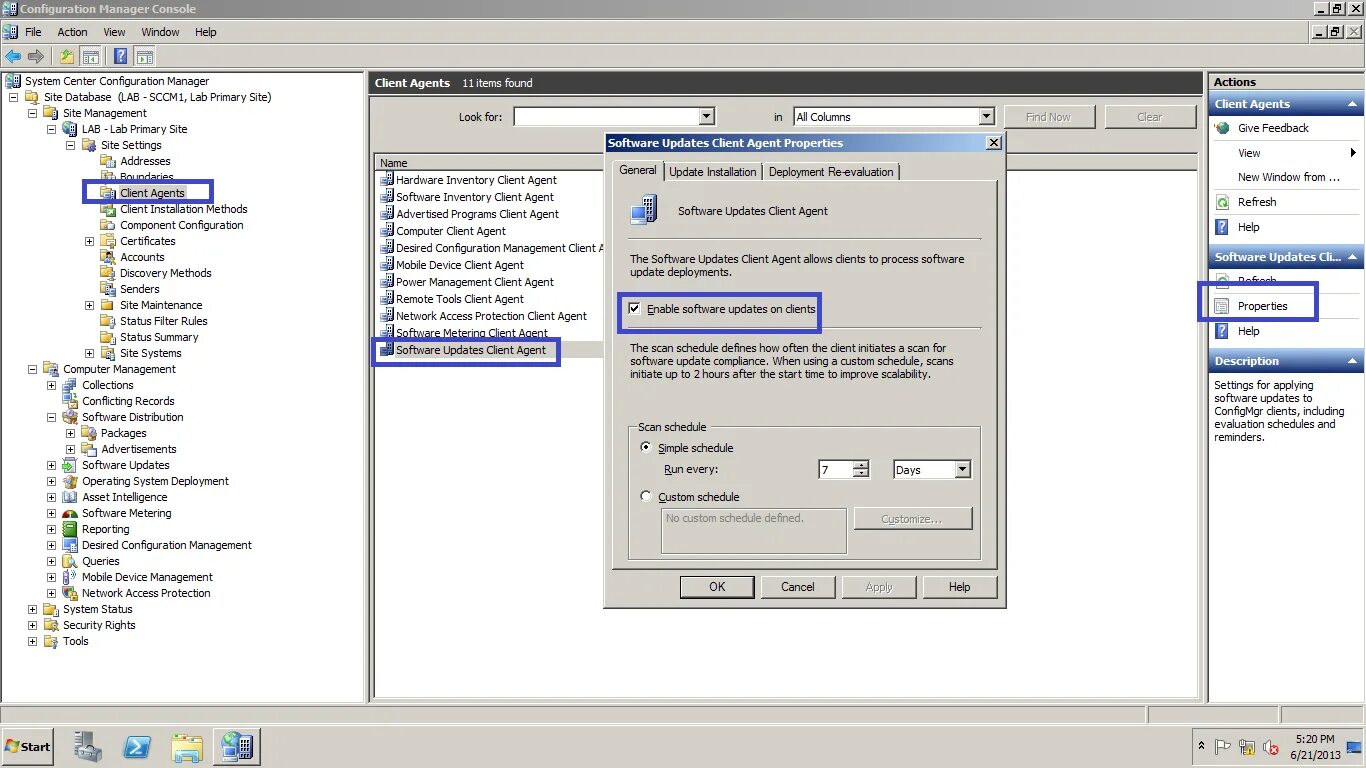This screenshot has height=768, width=1366.
Task: Expand the Operating System Deployment node
Action: click(x=51, y=481)
